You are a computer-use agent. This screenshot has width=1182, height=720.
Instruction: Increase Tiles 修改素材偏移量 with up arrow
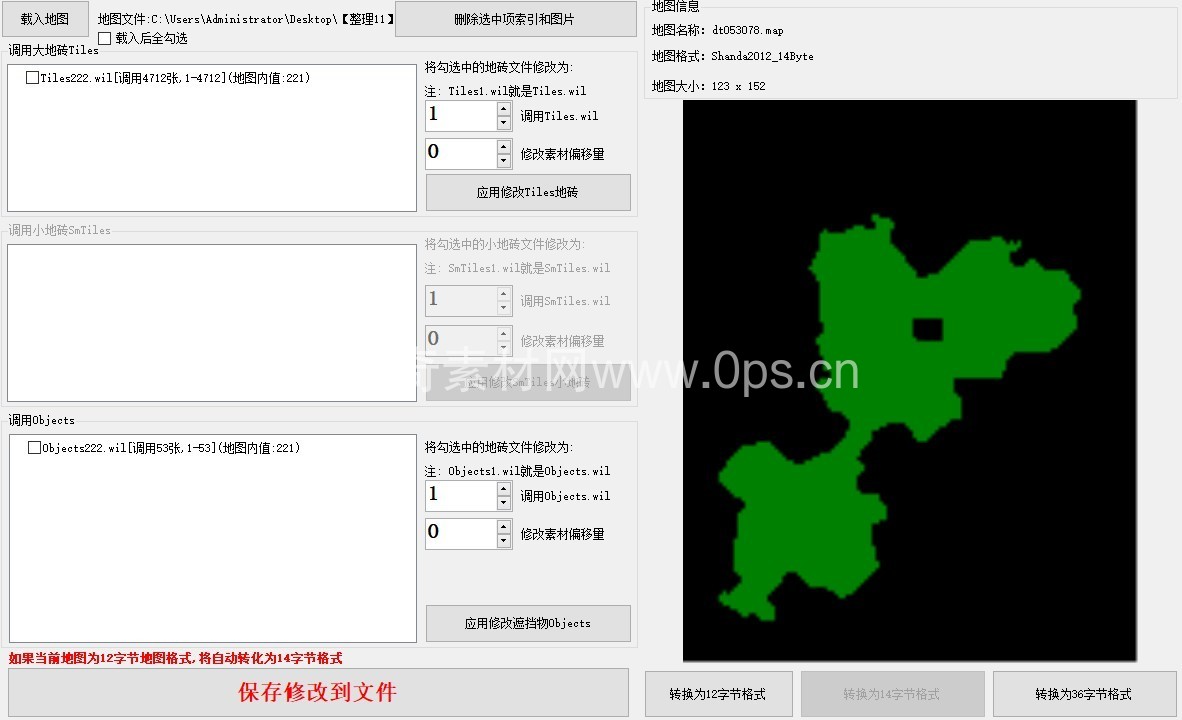pyautogui.click(x=504, y=147)
